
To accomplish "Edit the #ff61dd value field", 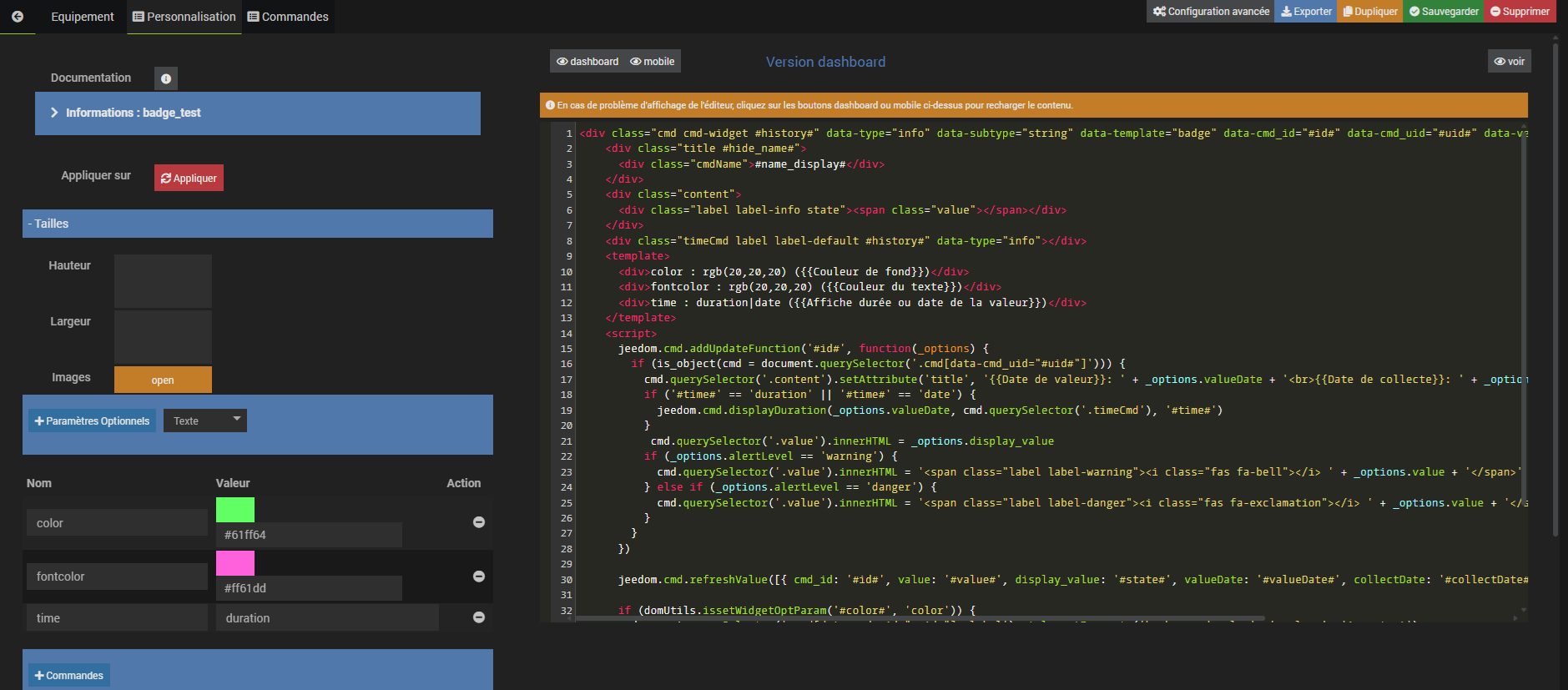I will click(309, 588).
